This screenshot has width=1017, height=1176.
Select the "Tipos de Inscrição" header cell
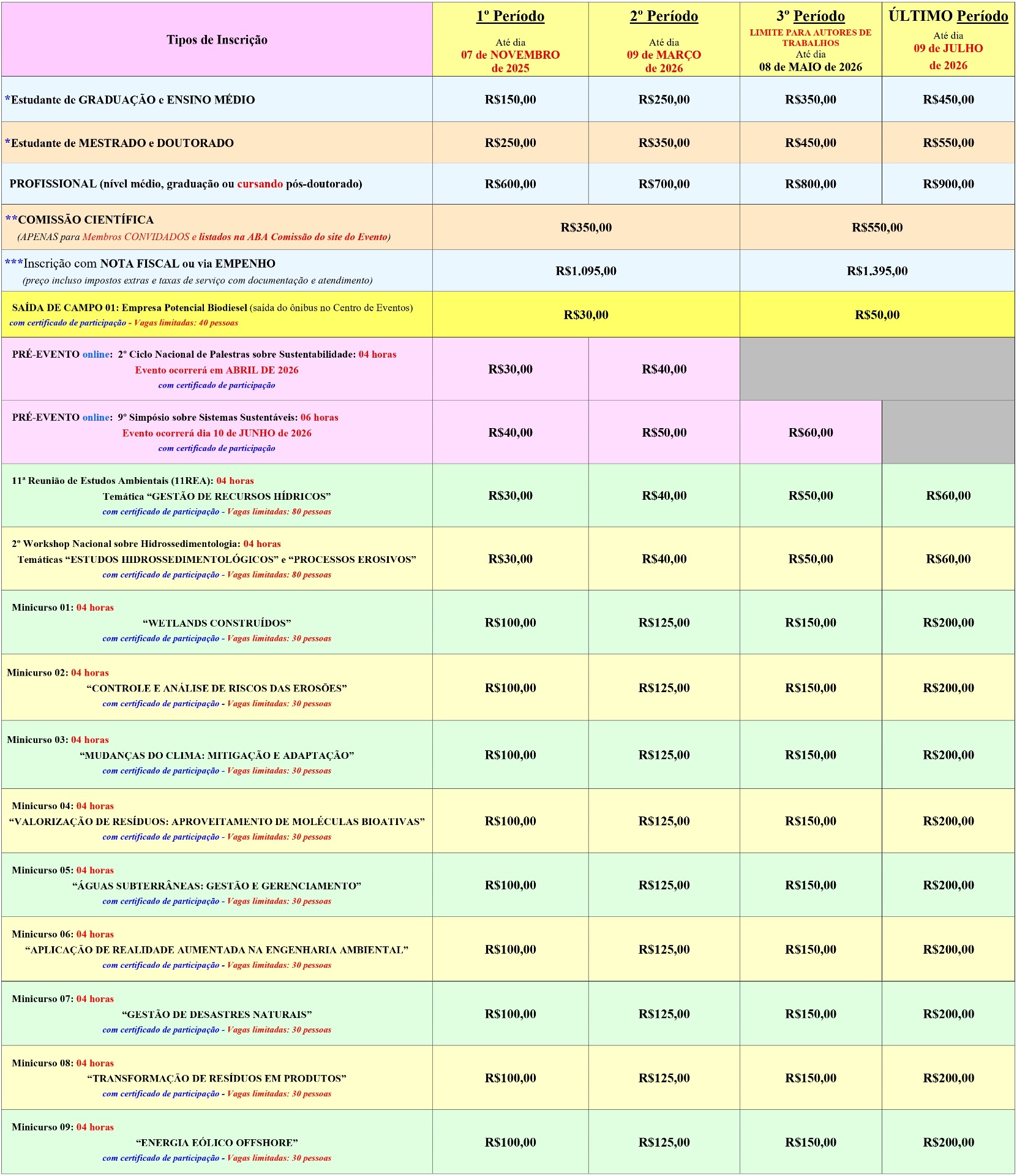tap(217, 40)
